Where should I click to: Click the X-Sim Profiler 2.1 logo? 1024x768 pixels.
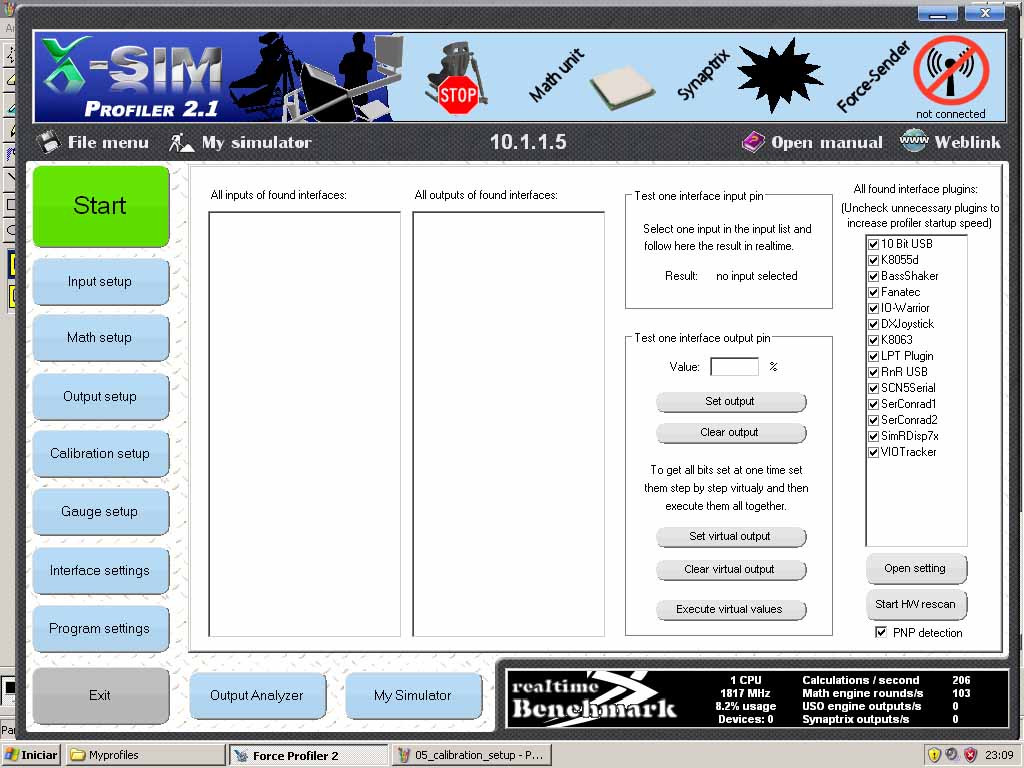pos(134,77)
